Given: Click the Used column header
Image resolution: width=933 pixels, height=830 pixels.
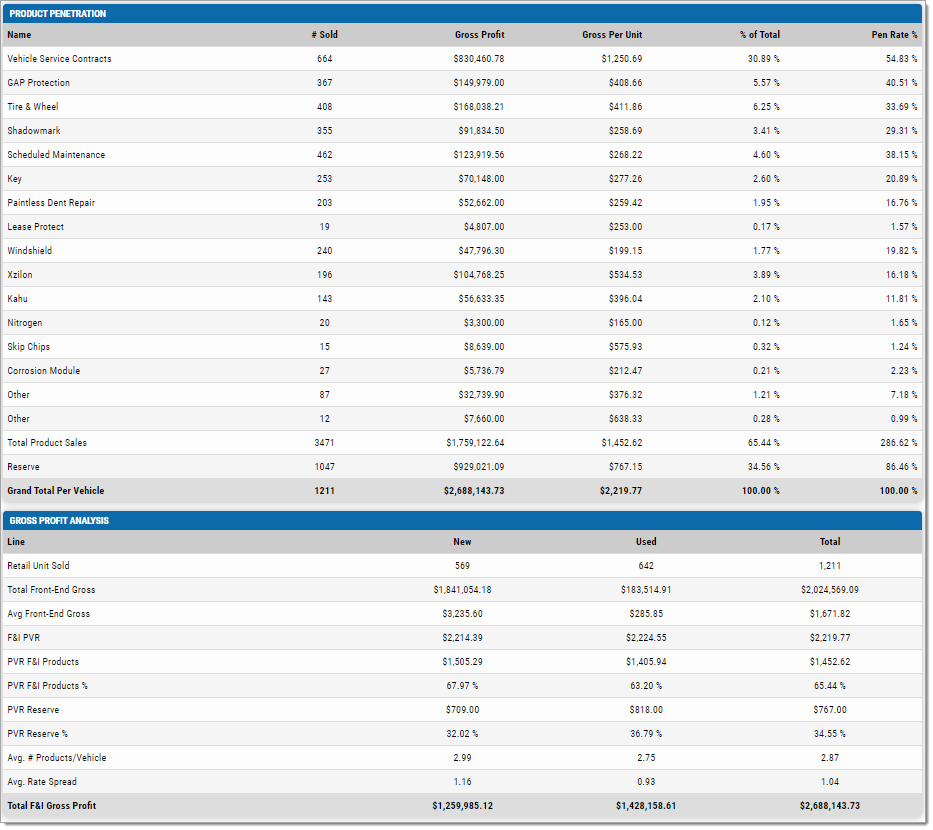Looking at the screenshot, I should [646, 542].
